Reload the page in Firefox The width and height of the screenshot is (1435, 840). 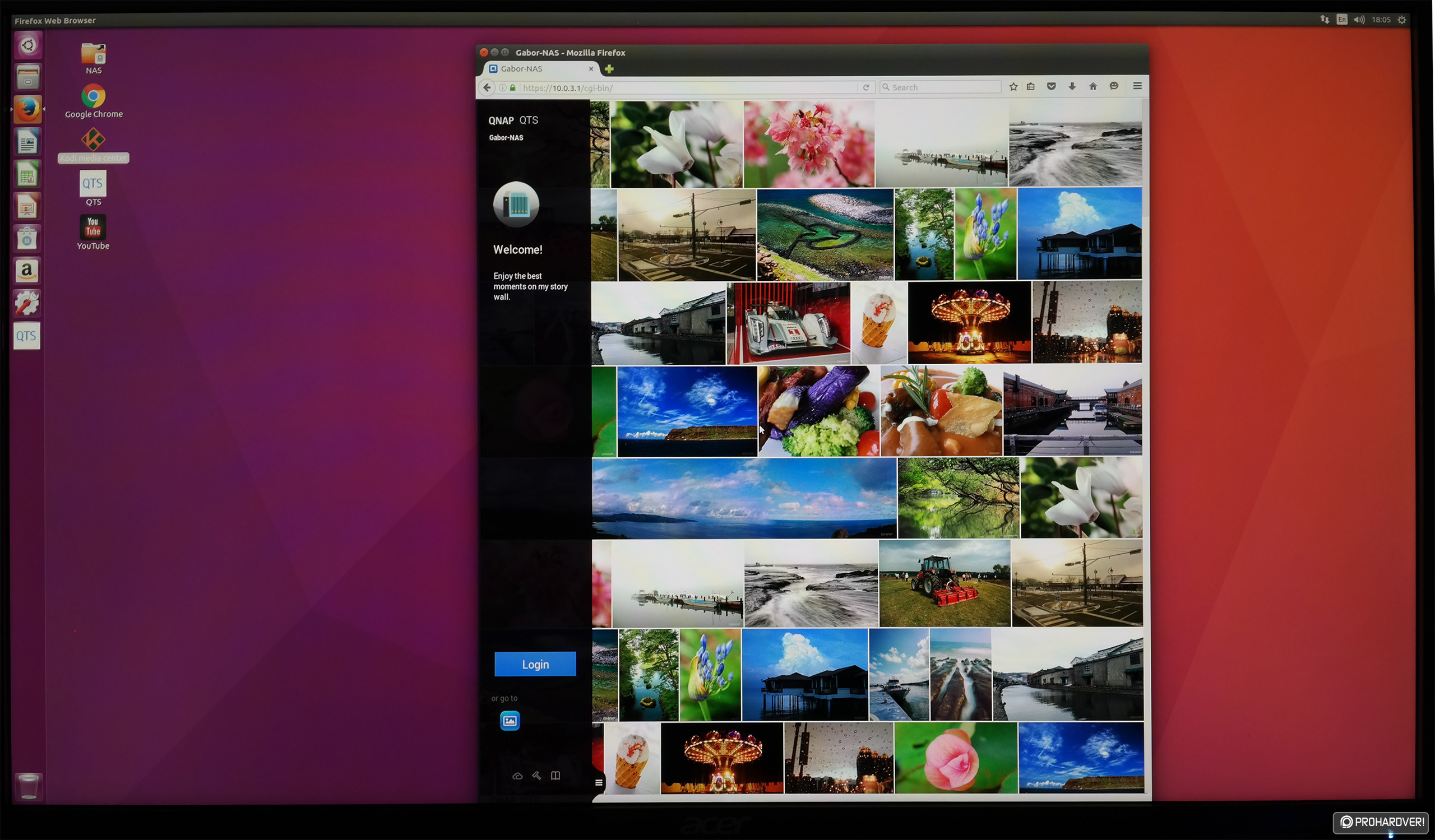point(866,87)
